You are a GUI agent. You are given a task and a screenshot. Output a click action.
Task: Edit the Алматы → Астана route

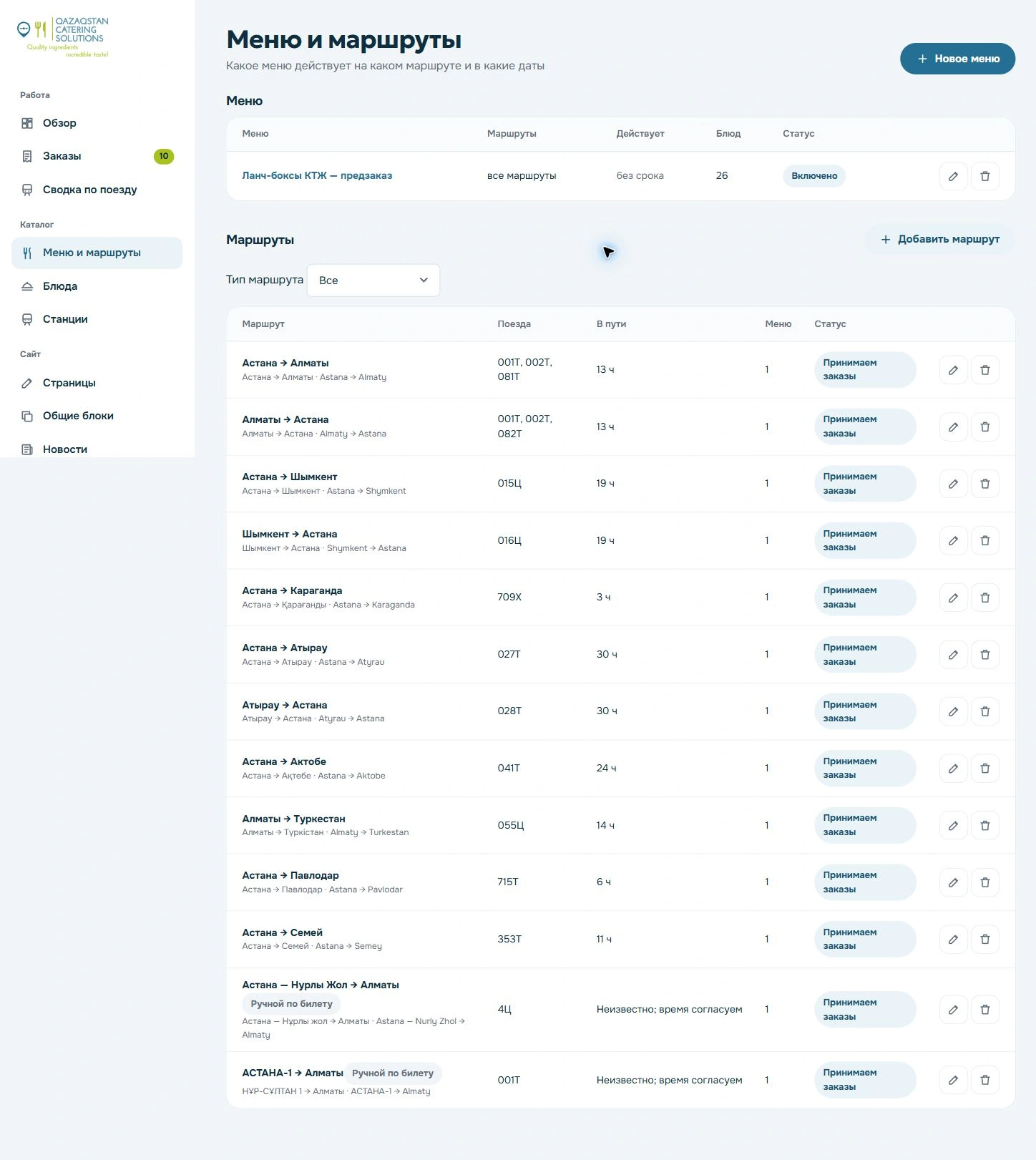953,427
